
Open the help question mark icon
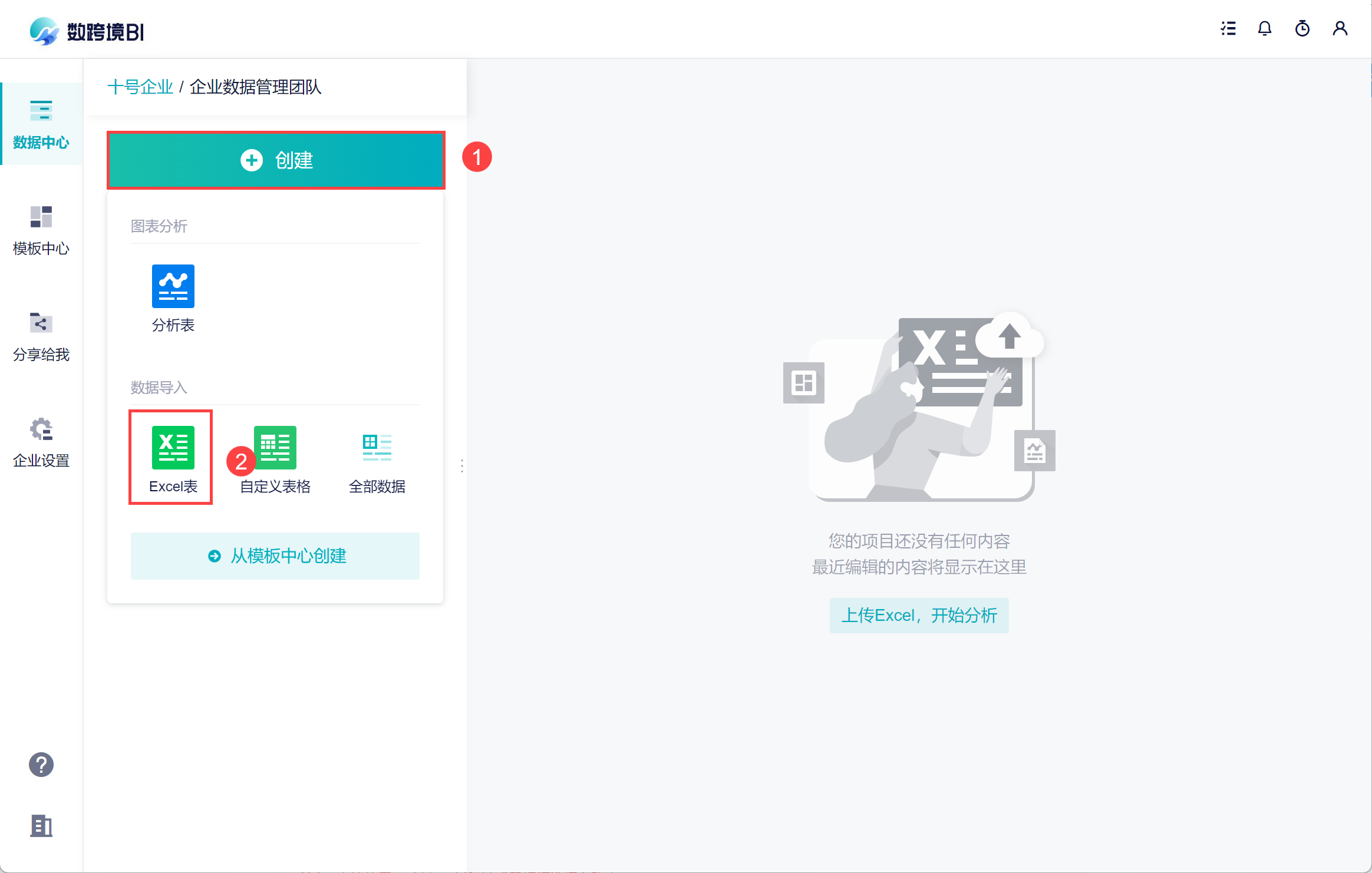(41, 765)
